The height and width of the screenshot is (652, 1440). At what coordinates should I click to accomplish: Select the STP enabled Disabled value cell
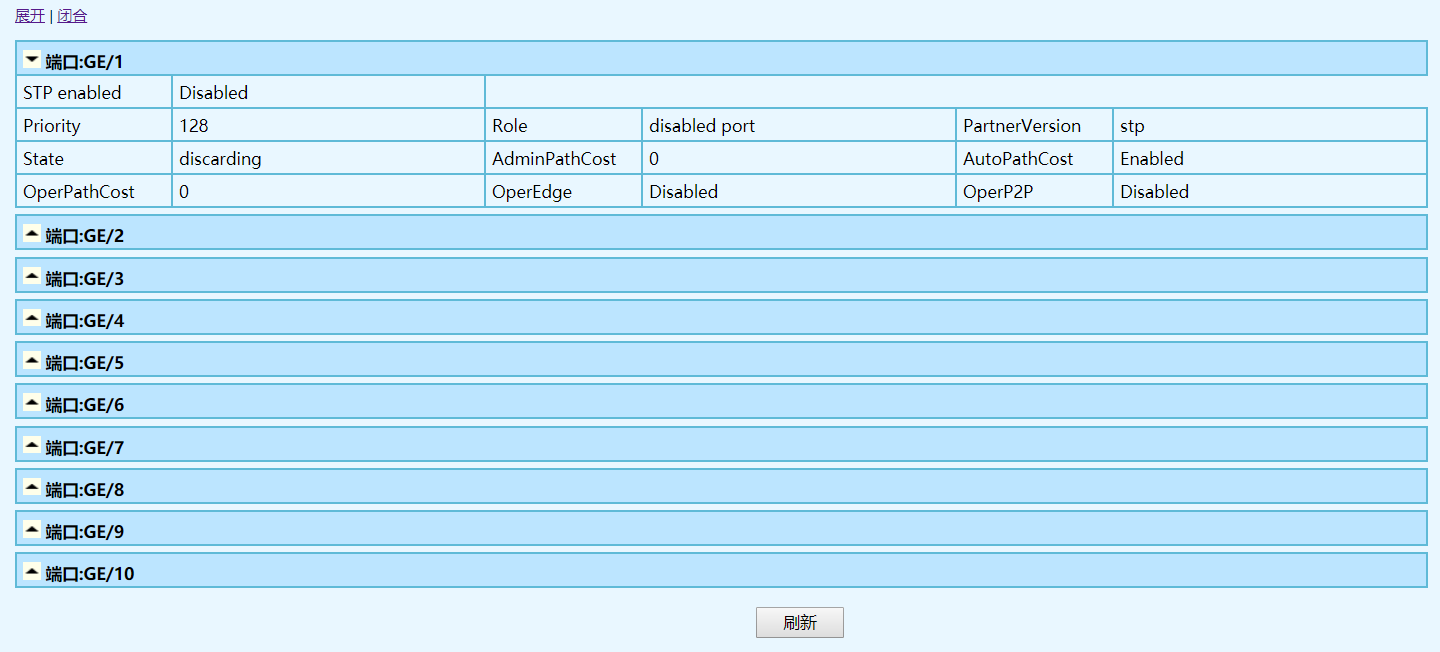point(213,93)
